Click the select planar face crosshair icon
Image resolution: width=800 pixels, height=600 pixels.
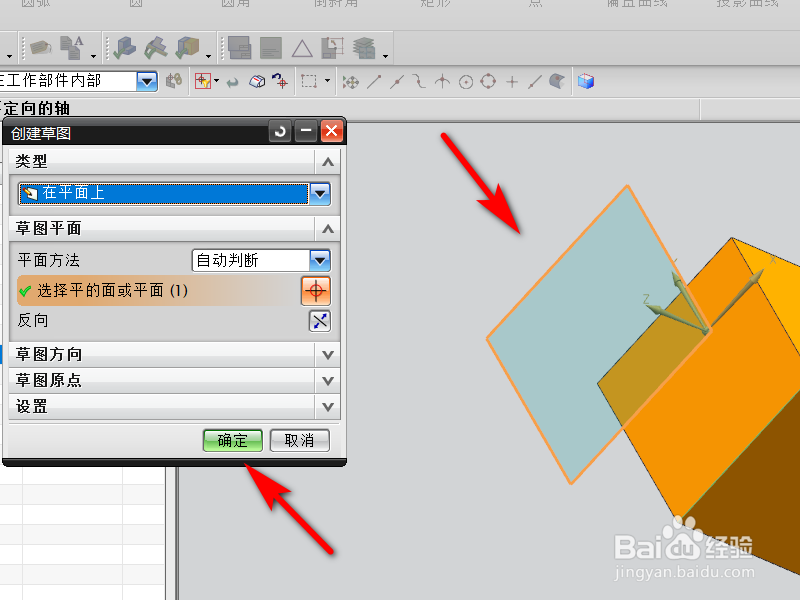(x=316, y=291)
